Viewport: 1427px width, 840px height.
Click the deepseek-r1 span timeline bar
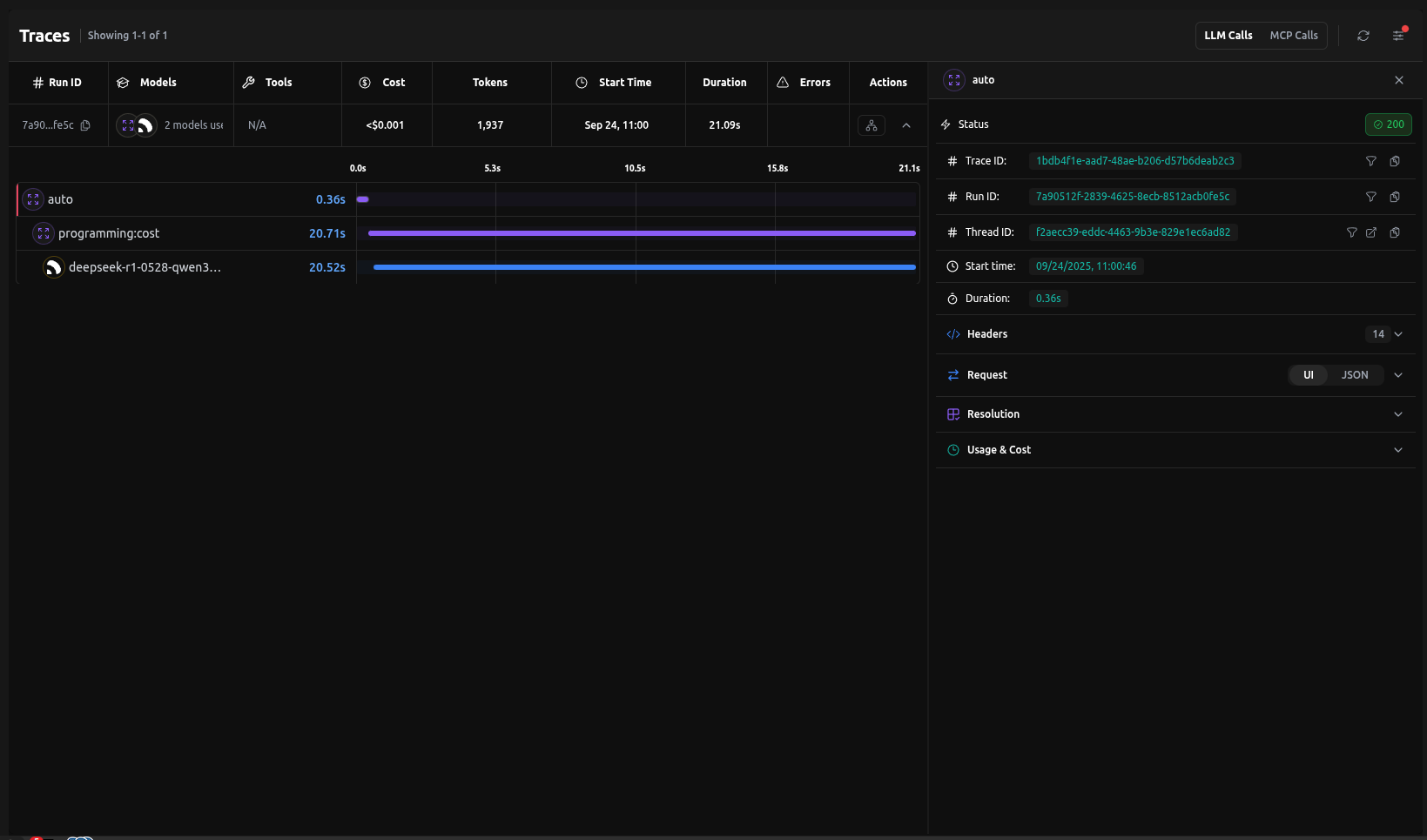[644, 267]
